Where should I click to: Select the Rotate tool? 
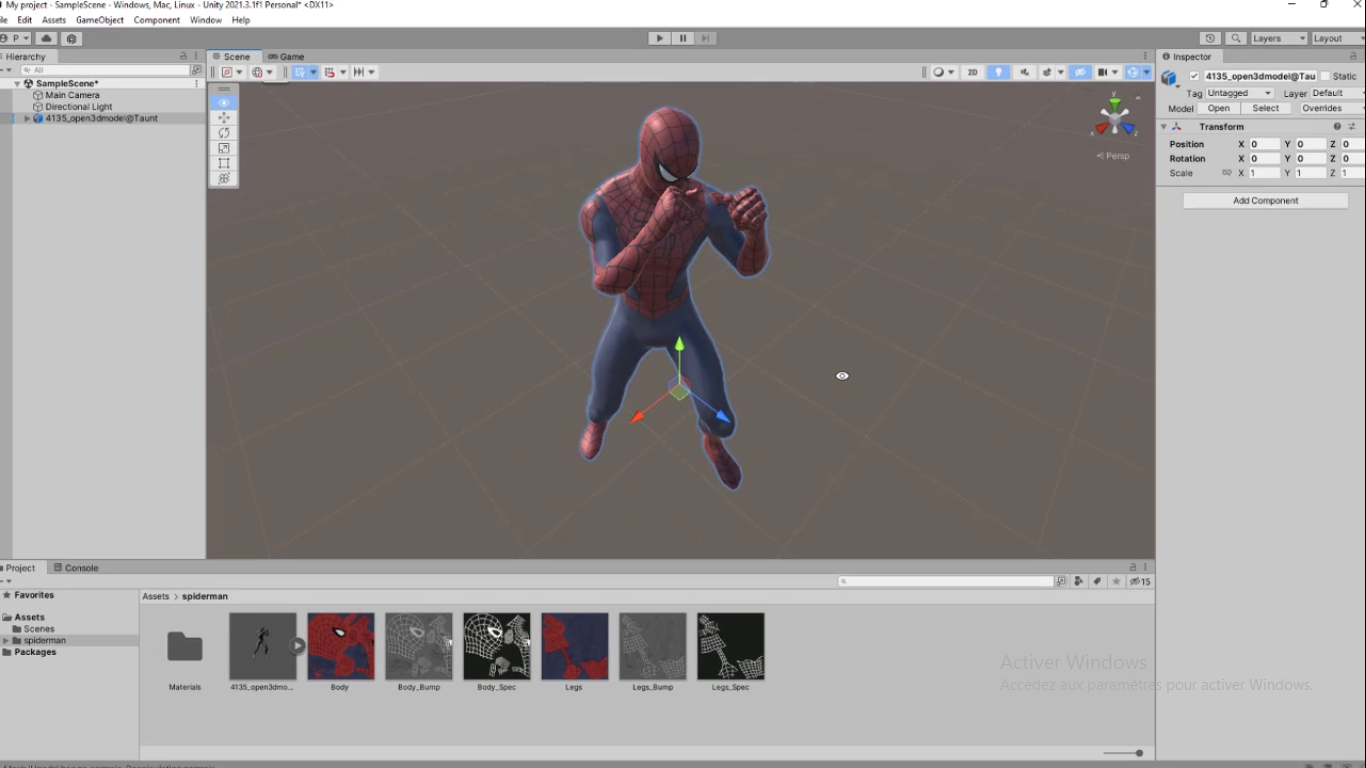coord(224,133)
